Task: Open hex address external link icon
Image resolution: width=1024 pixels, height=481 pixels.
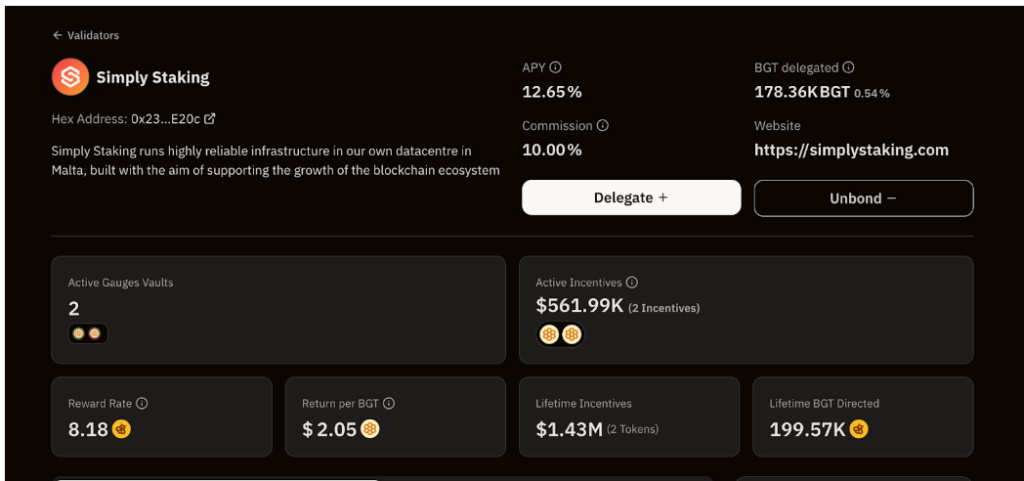Action: pyautogui.click(x=209, y=118)
